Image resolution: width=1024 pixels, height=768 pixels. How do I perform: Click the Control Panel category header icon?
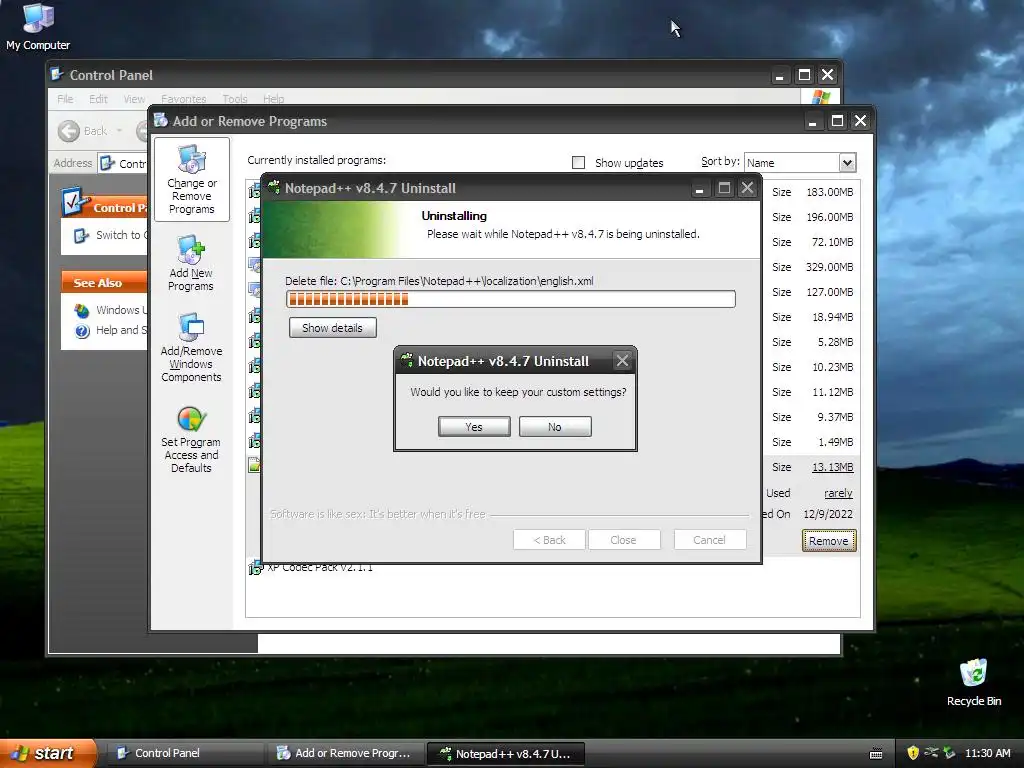pos(76,202)
